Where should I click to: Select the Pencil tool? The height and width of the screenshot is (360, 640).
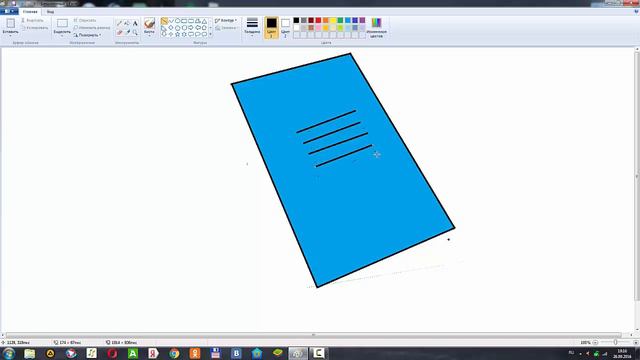119,24
